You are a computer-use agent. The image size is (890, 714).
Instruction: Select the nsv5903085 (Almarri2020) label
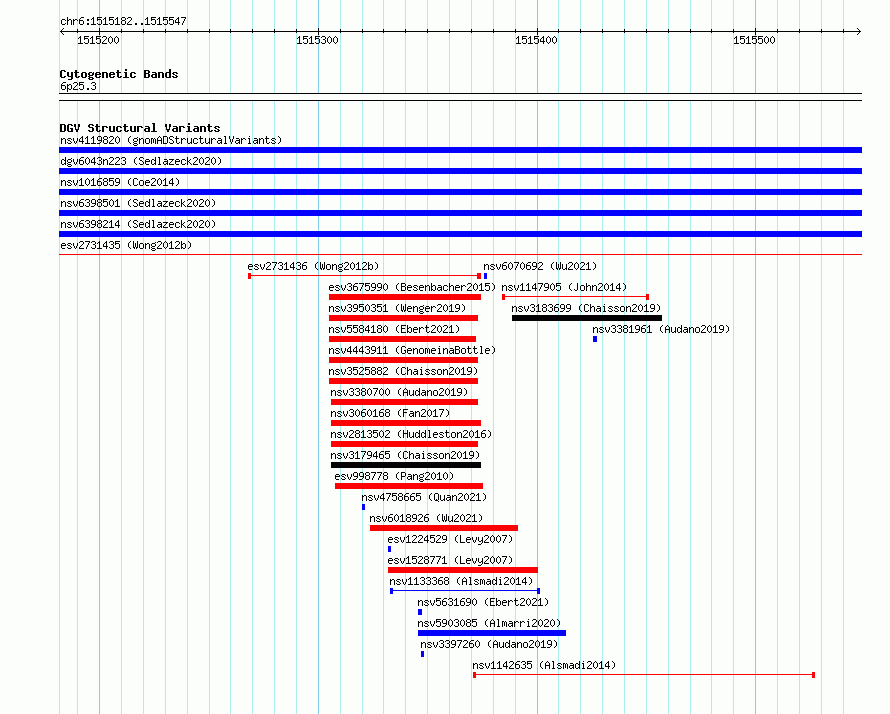click(x=489, y=623)
